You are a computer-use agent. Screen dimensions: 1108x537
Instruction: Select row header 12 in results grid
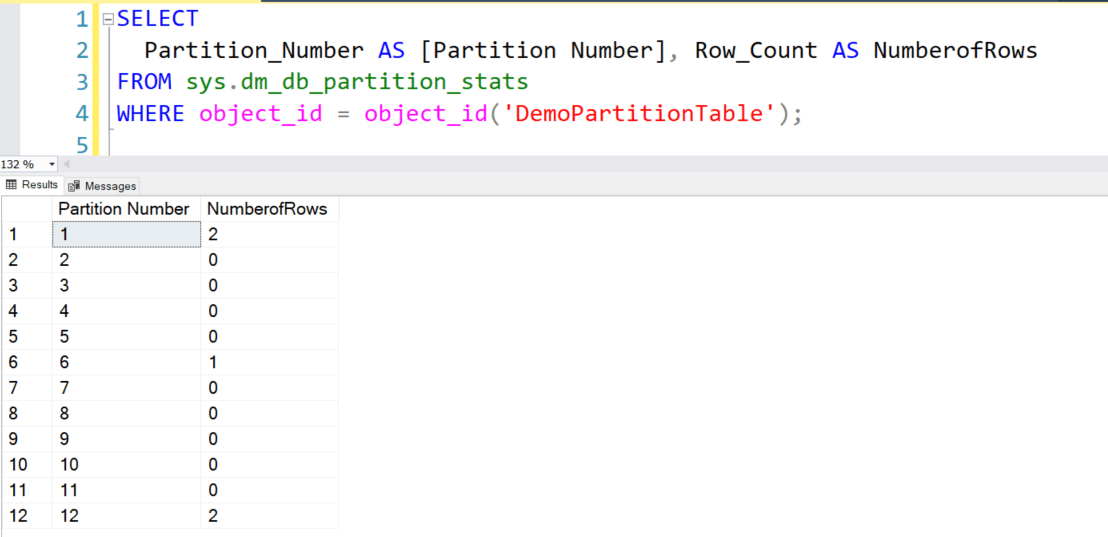point(26,516)
